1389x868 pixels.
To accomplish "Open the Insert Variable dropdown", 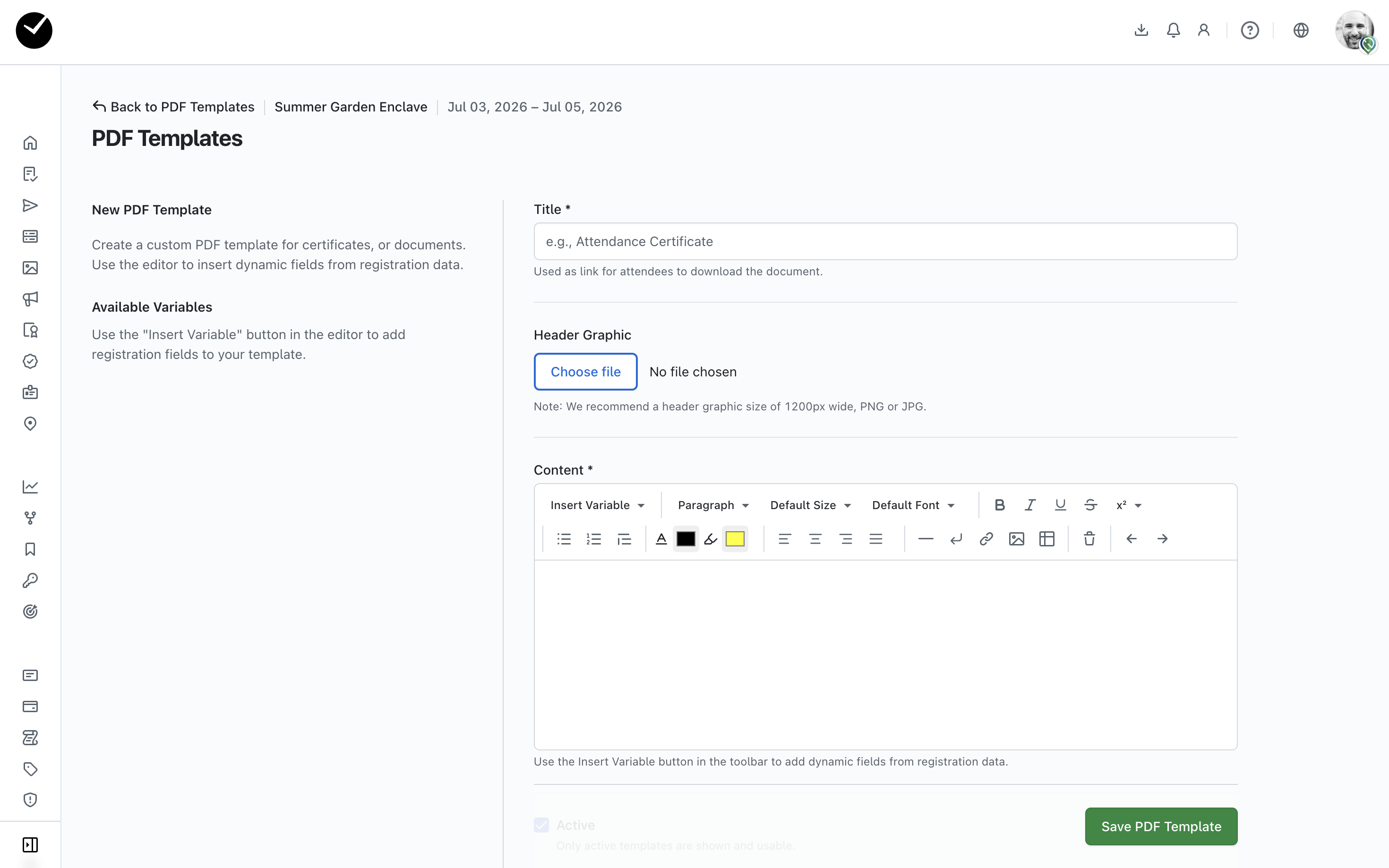I will 597,505.
